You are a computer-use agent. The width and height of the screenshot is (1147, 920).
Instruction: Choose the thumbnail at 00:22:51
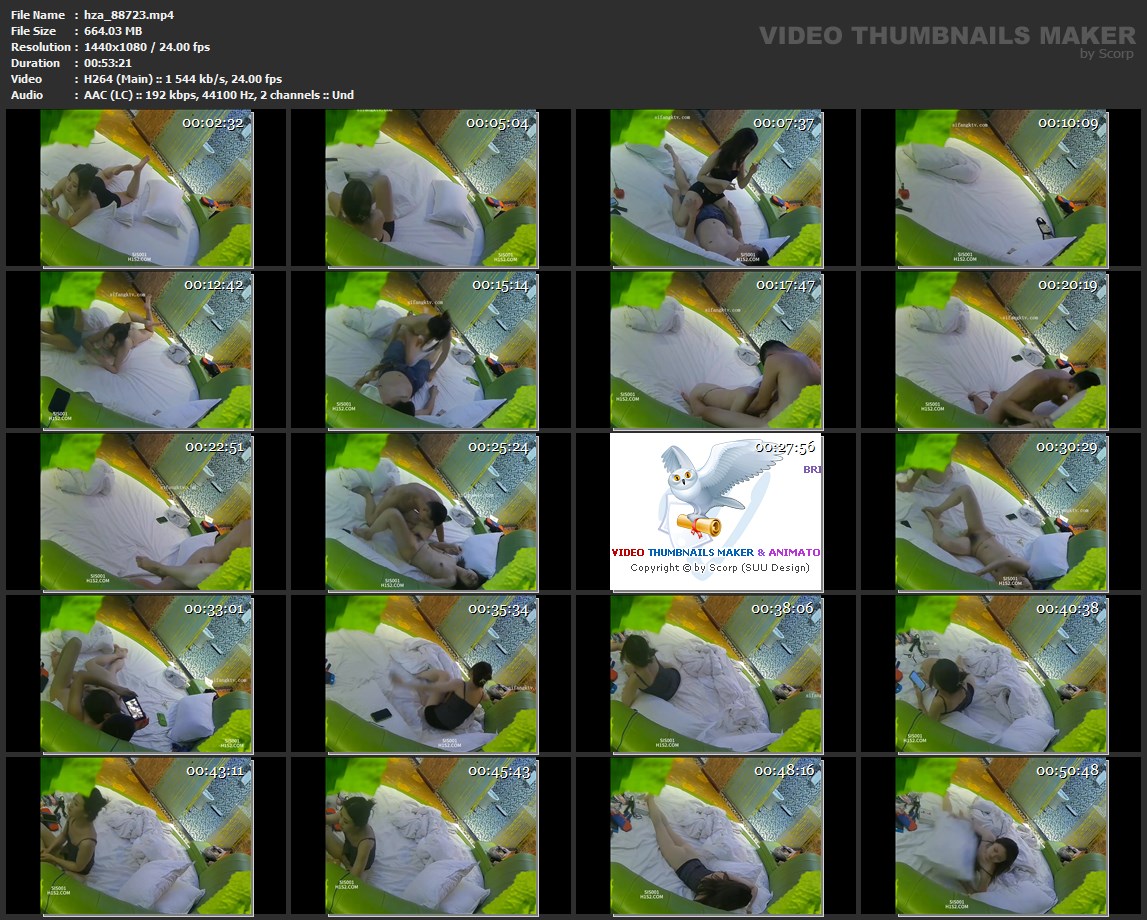[x=146, y=512]
